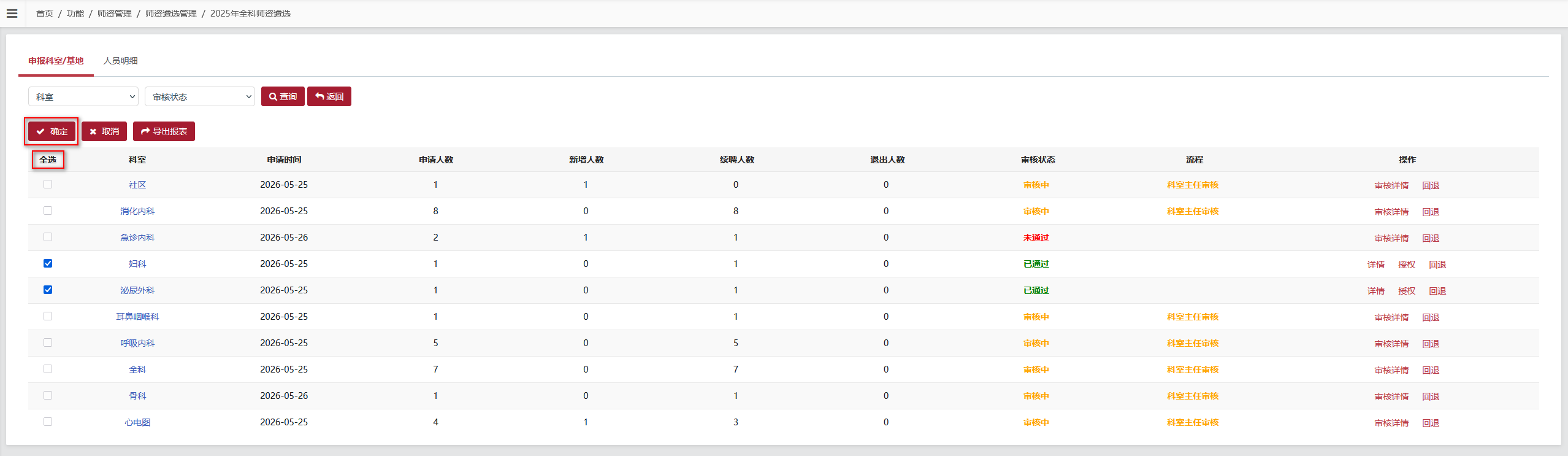Open the 呼吸内科 department link
Viewport: 1568px width, 456px height.
(x=137, y=343)
